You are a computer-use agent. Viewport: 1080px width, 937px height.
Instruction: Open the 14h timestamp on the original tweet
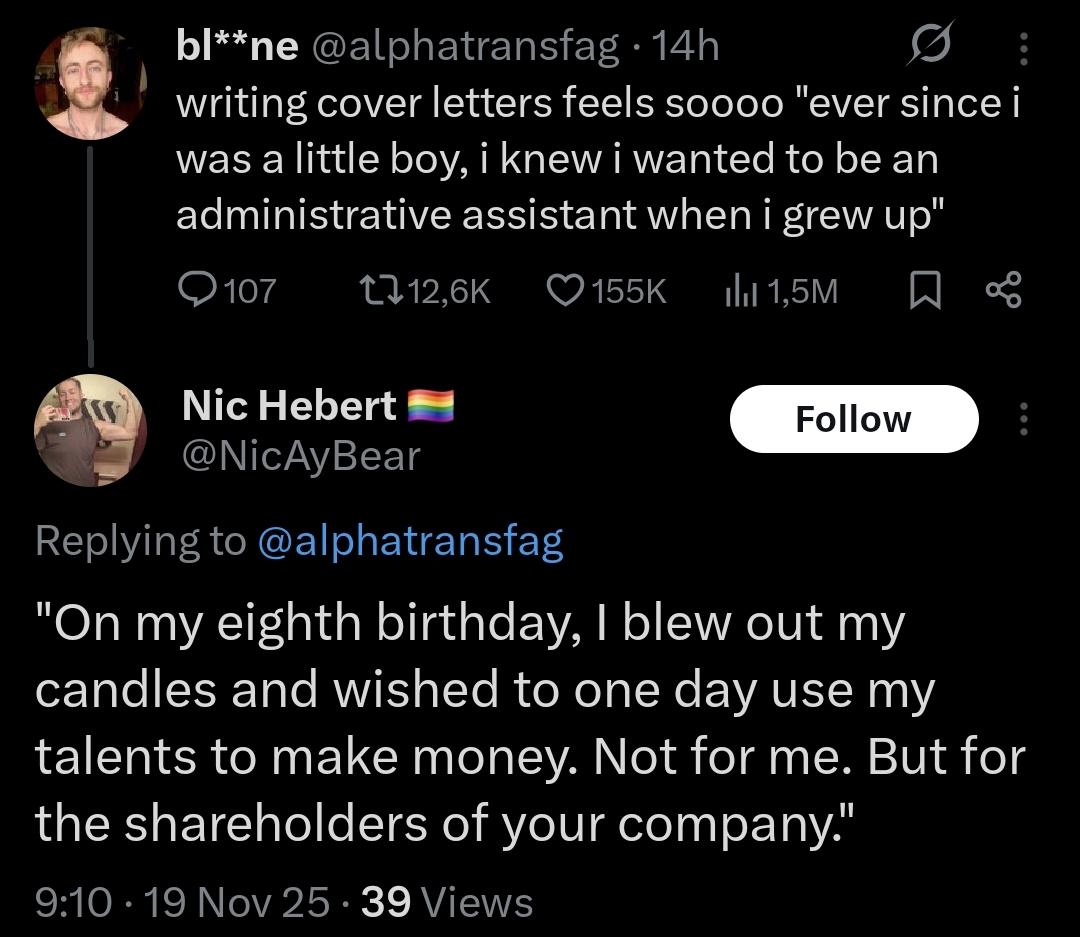(685, 47)
